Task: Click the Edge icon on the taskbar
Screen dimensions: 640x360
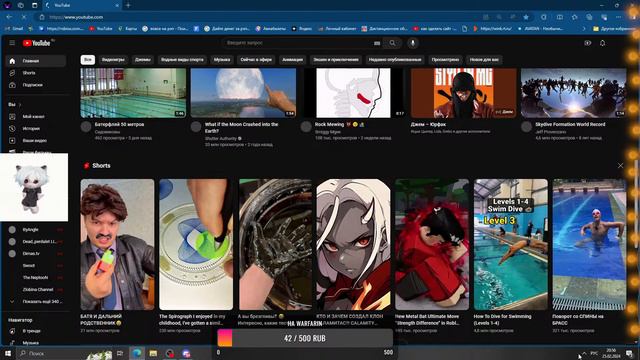Action: 137,353
